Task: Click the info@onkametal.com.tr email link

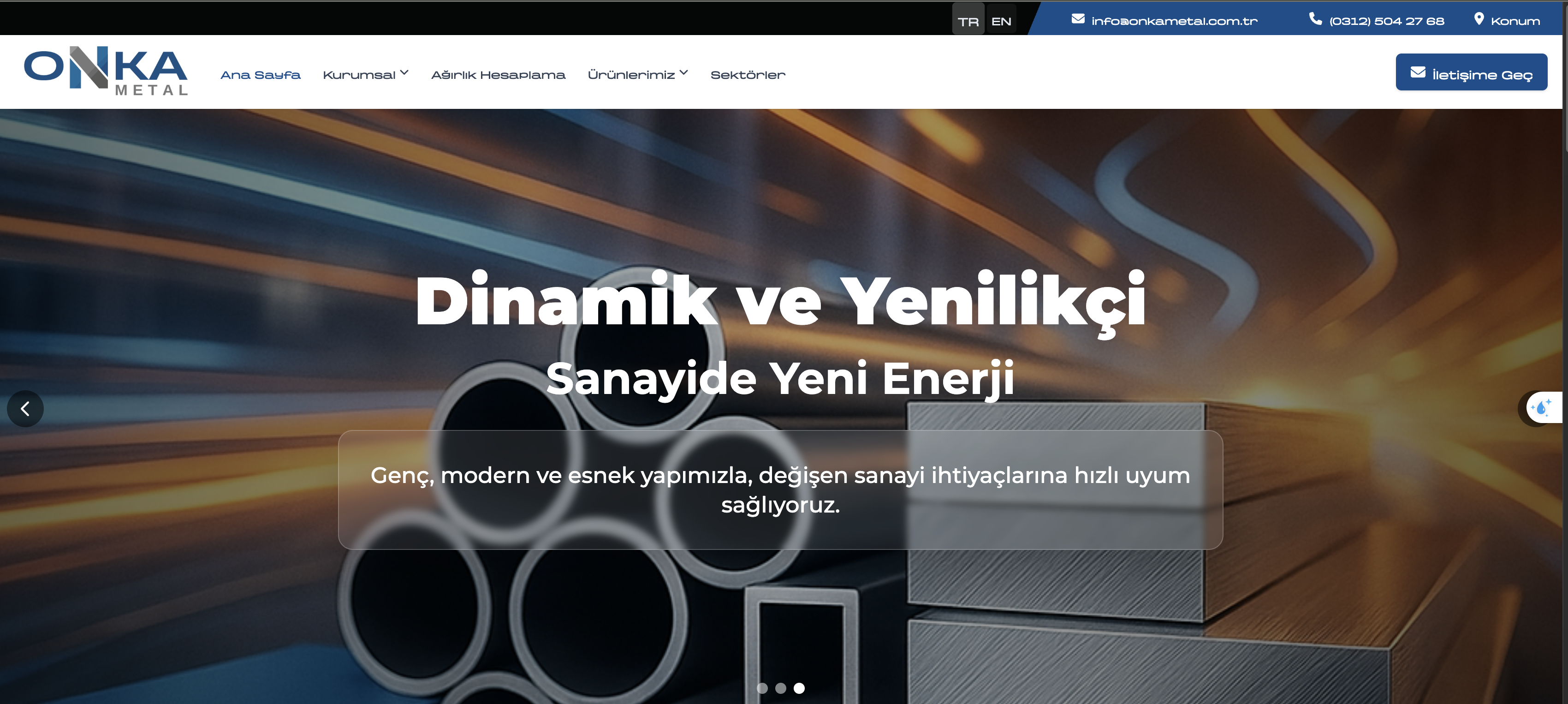Action: (1174, 21)
